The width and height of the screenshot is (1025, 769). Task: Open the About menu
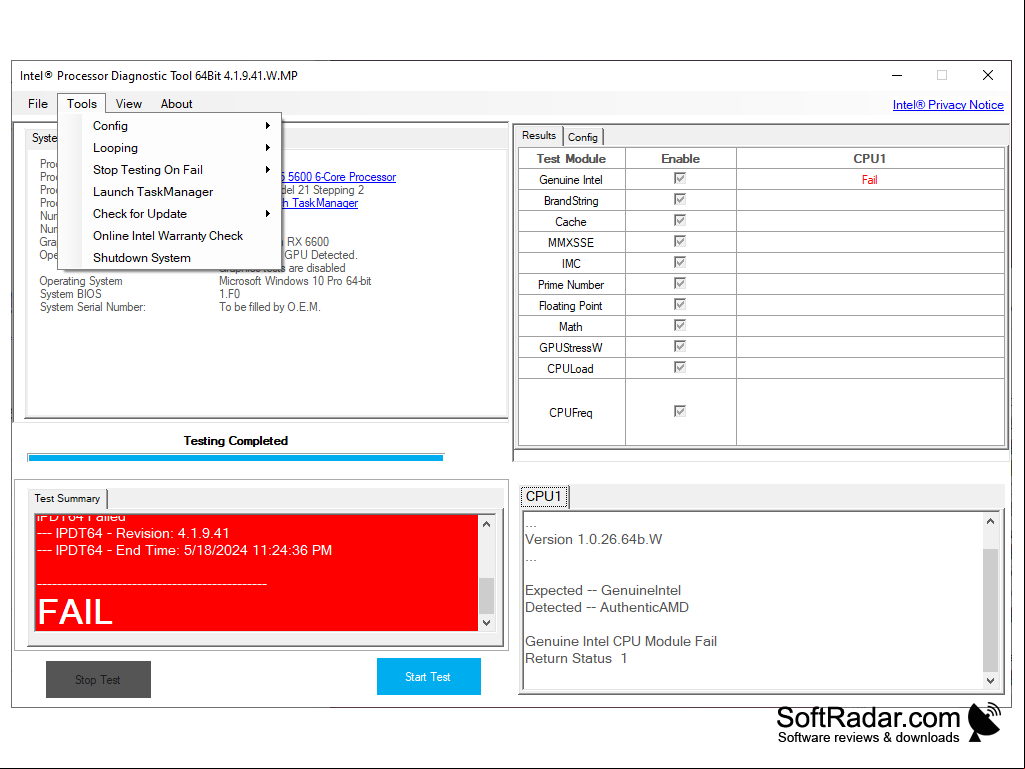176,104
